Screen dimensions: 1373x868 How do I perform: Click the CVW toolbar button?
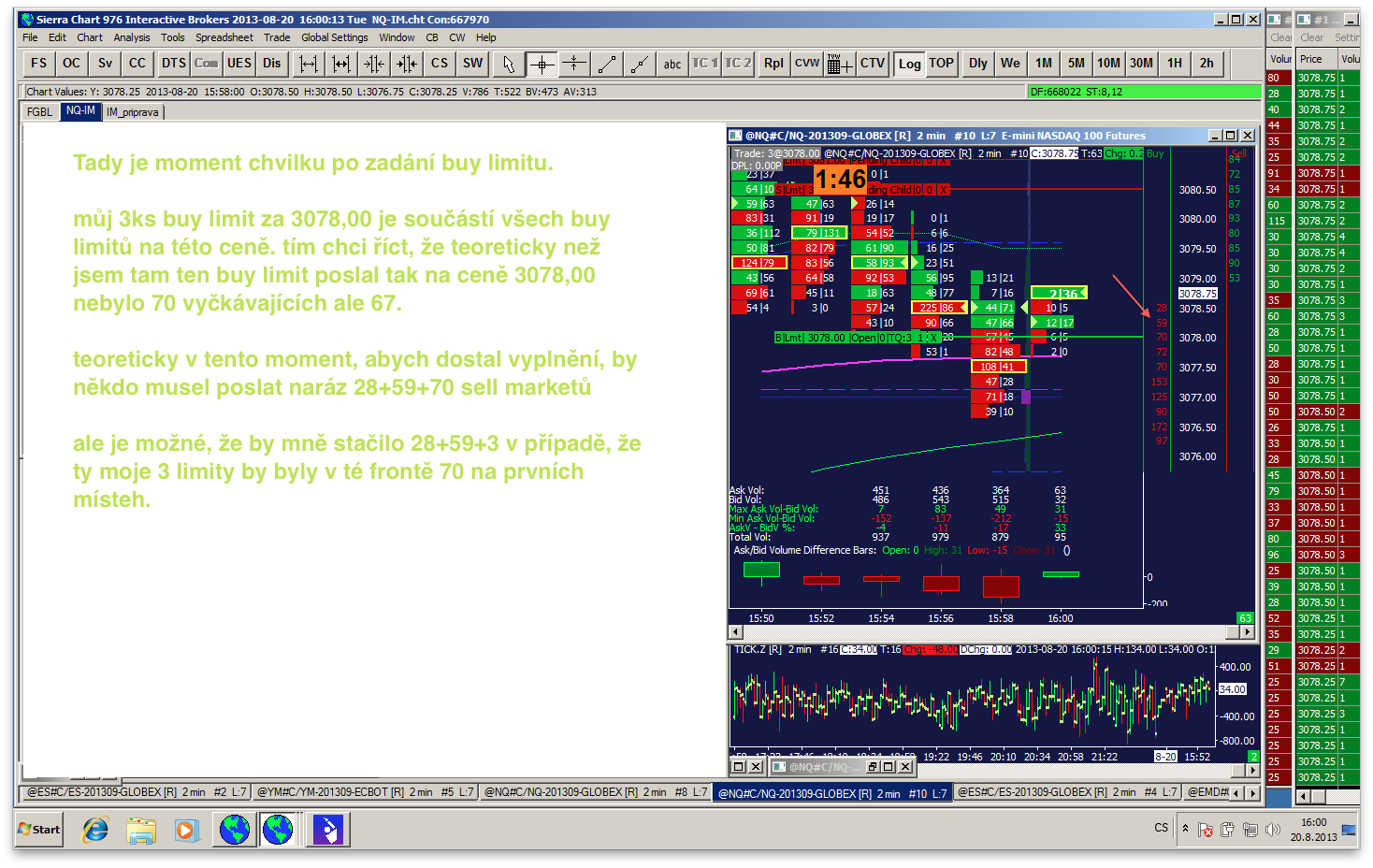(806, 64)
